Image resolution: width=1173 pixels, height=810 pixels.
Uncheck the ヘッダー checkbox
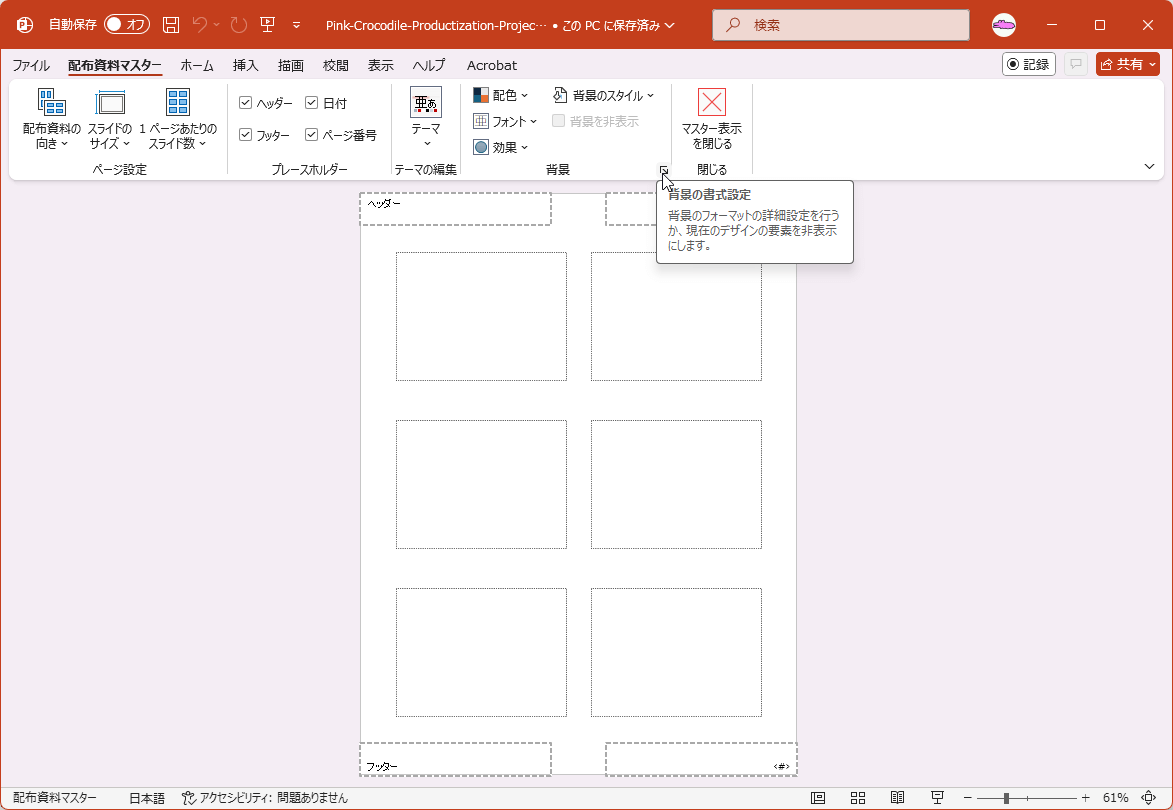(x=246, y=103)
